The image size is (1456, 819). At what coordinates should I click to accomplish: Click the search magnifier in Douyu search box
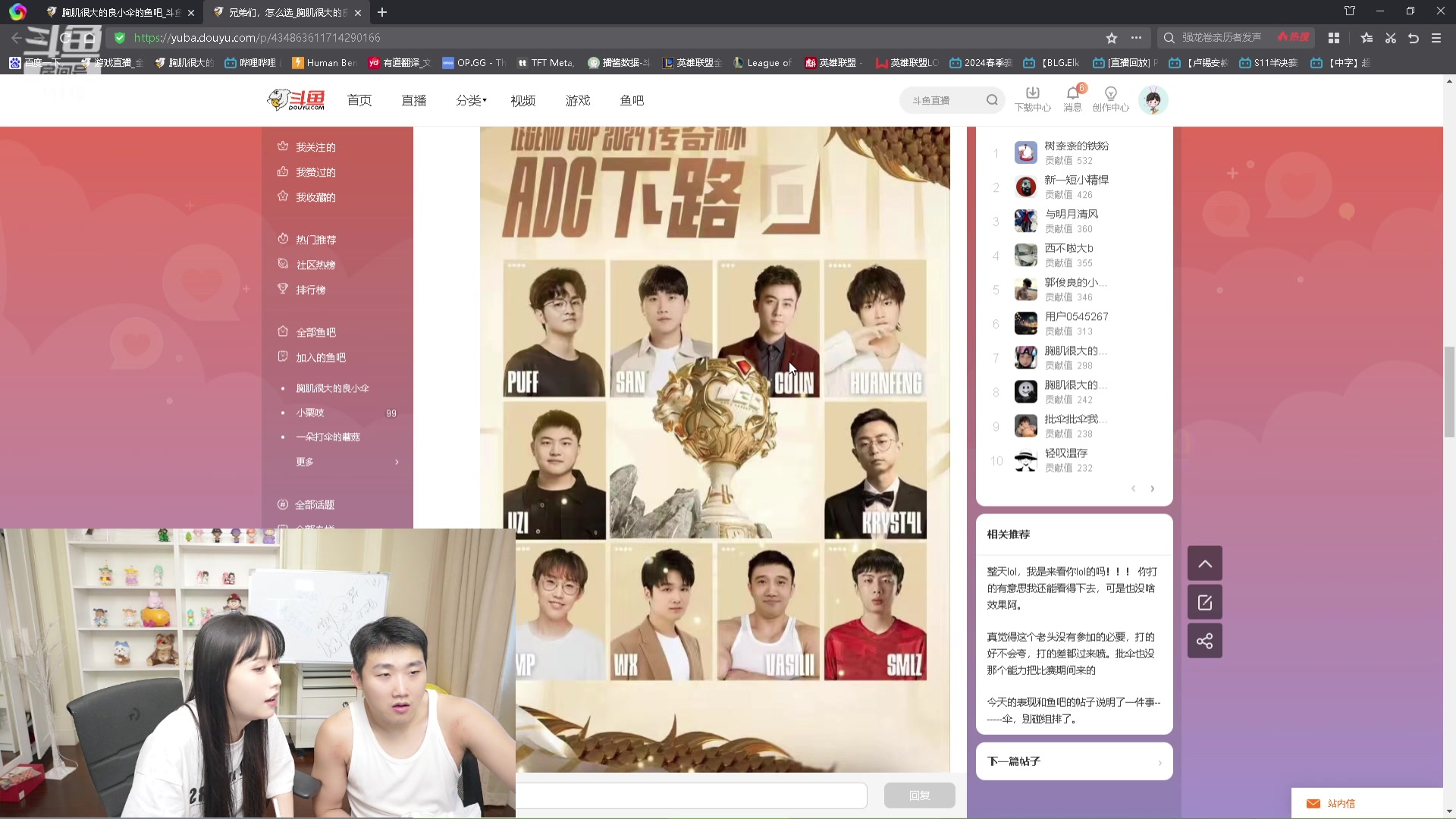(x=992, y=100)
